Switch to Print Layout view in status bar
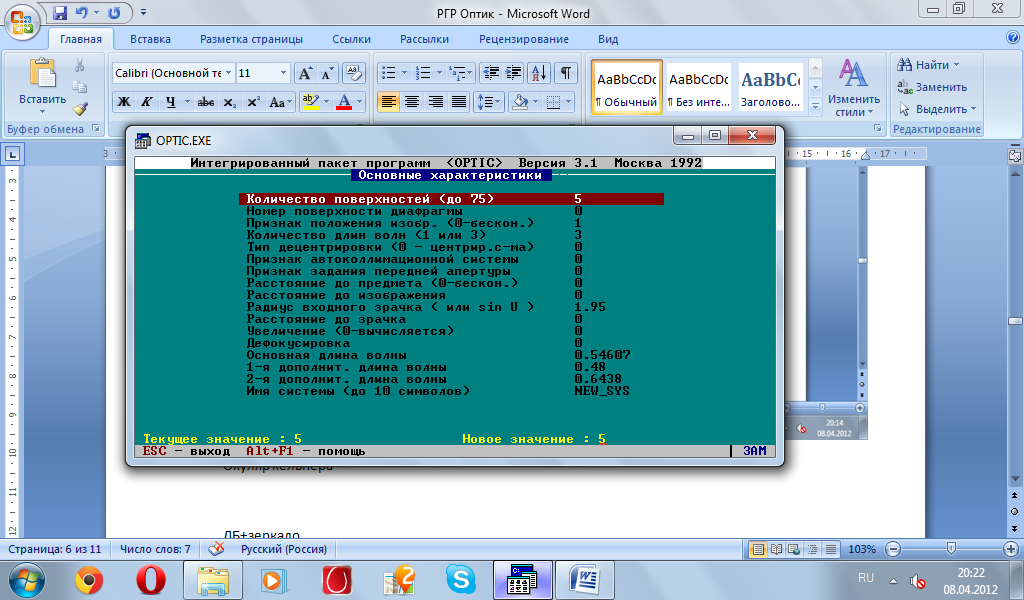The image size is (1024, 600). point(758,549)
